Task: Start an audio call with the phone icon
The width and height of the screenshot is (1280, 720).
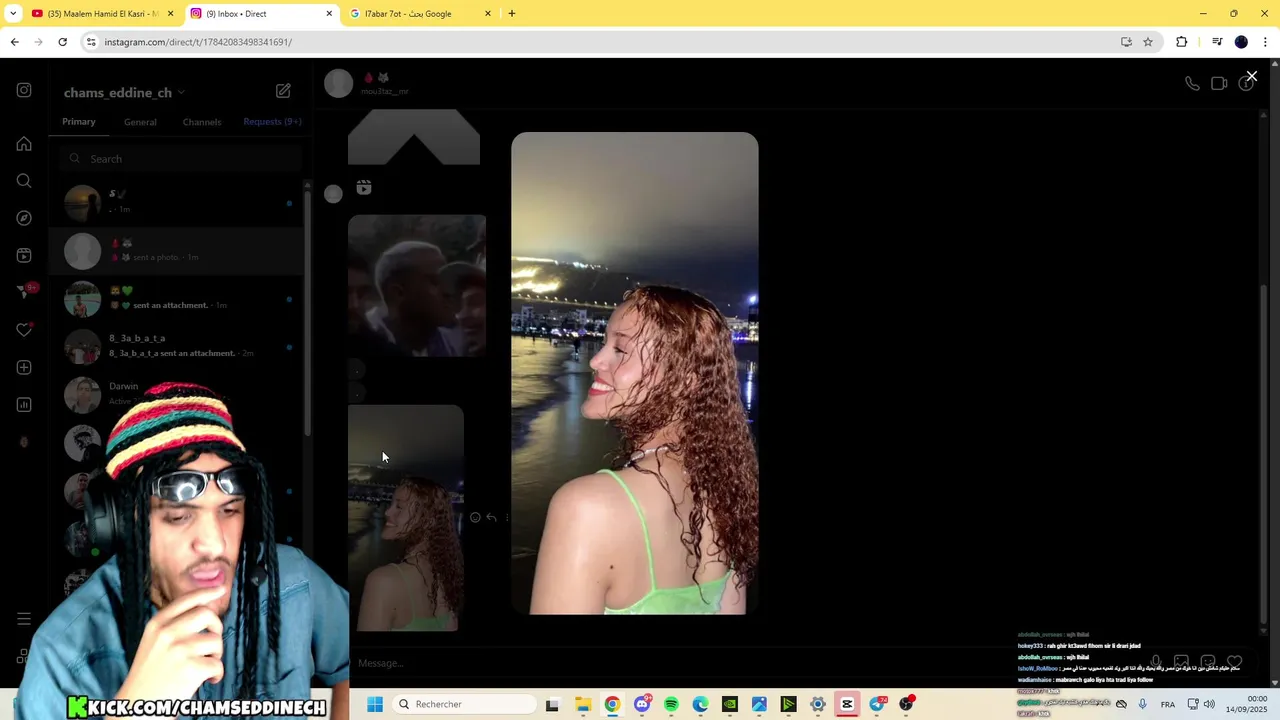Action: (x=1192, y=84)
